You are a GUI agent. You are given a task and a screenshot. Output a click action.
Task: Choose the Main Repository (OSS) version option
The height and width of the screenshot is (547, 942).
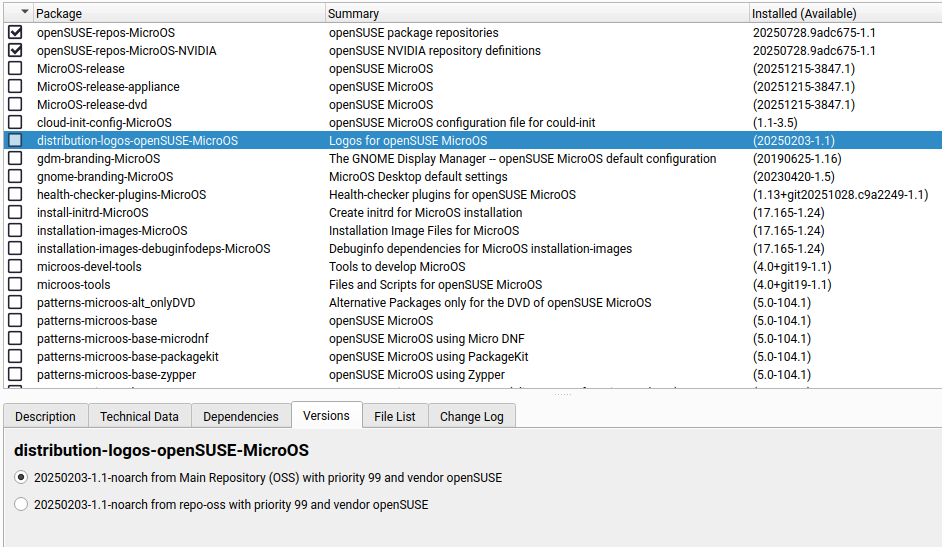pos(21,478)
